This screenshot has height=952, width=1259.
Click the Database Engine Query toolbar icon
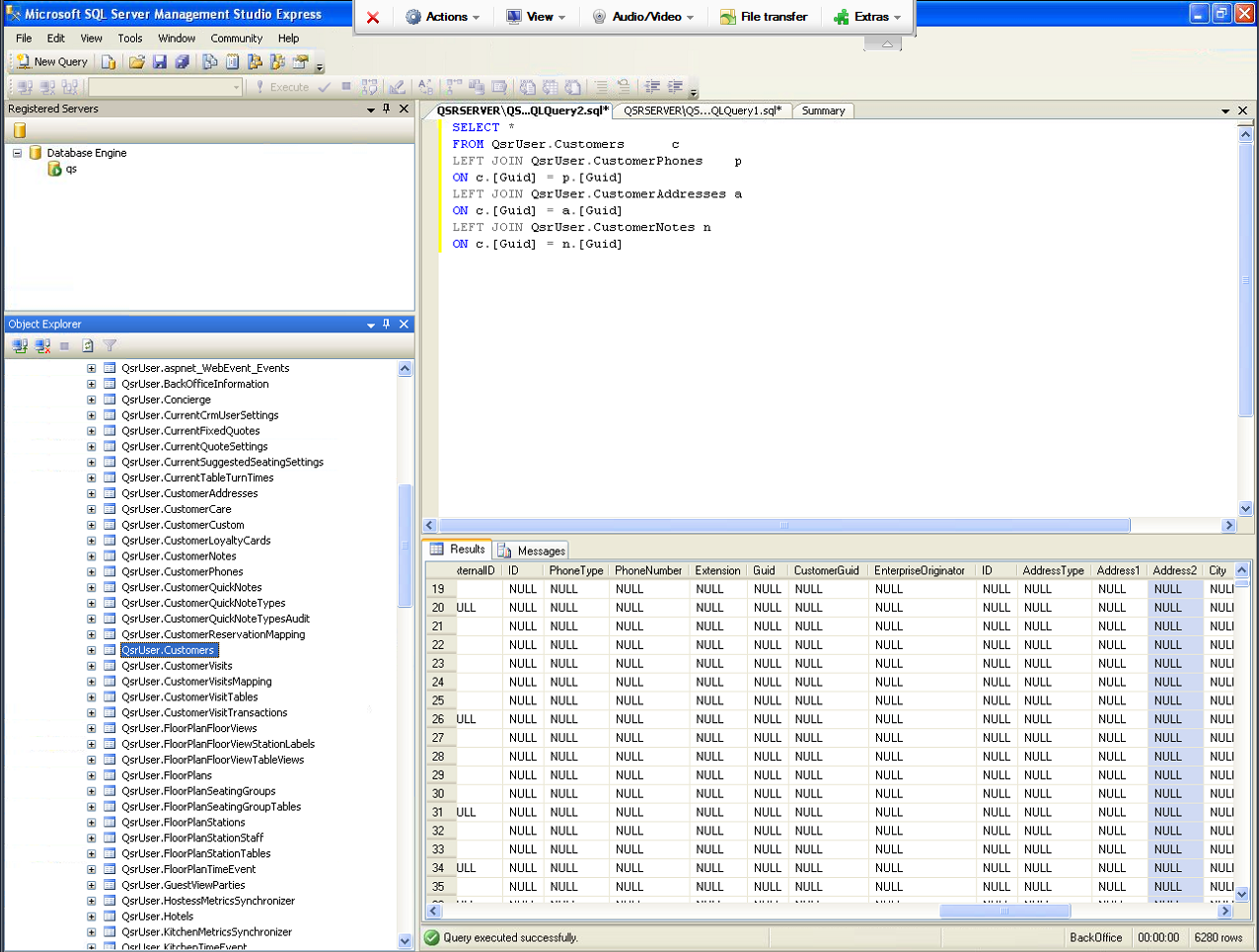tap(109, 61)
